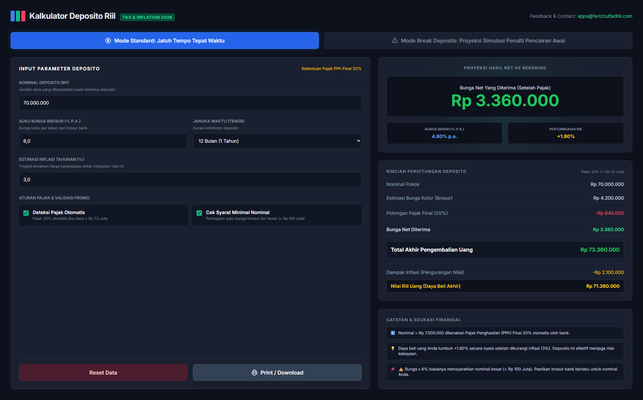The width and height of the screenshot is (643, 400).
Task: Open the Jangka Waktu tenor dropdown
Action: click(277, 141)
